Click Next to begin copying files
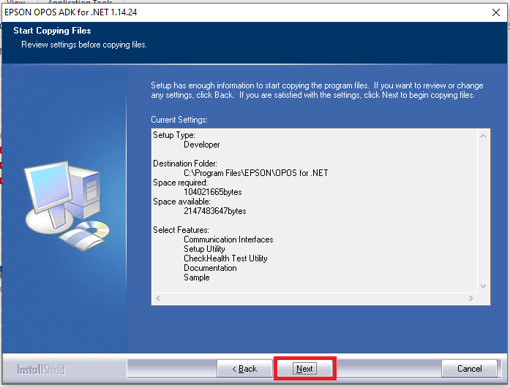Viewport: 510px width, 387px height. (305, 368)
